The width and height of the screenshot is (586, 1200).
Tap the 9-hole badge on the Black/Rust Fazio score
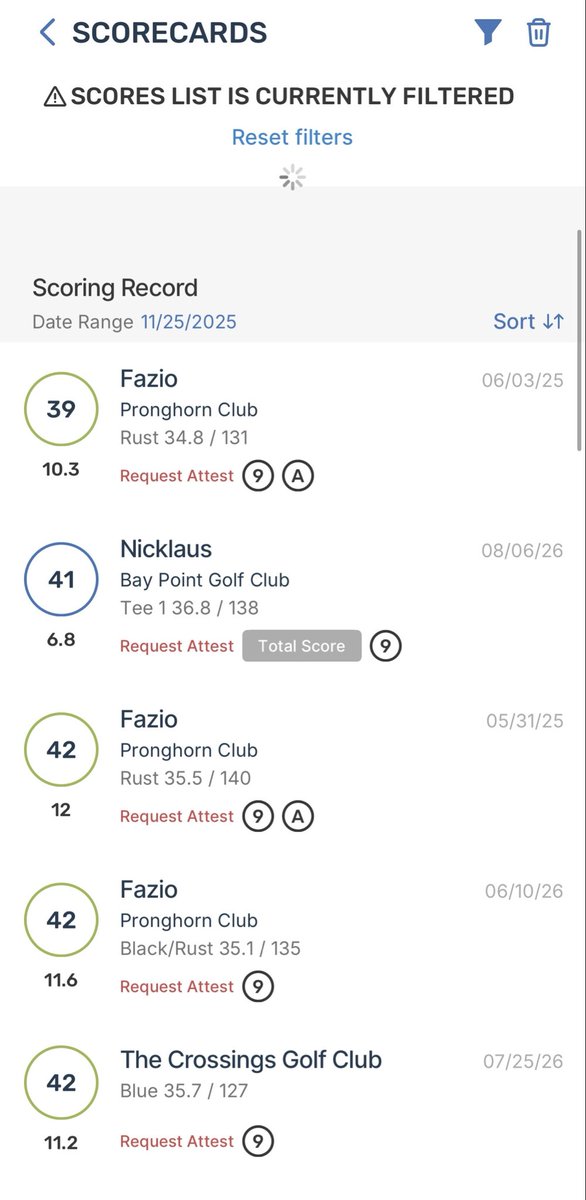(x=258, y=986)
